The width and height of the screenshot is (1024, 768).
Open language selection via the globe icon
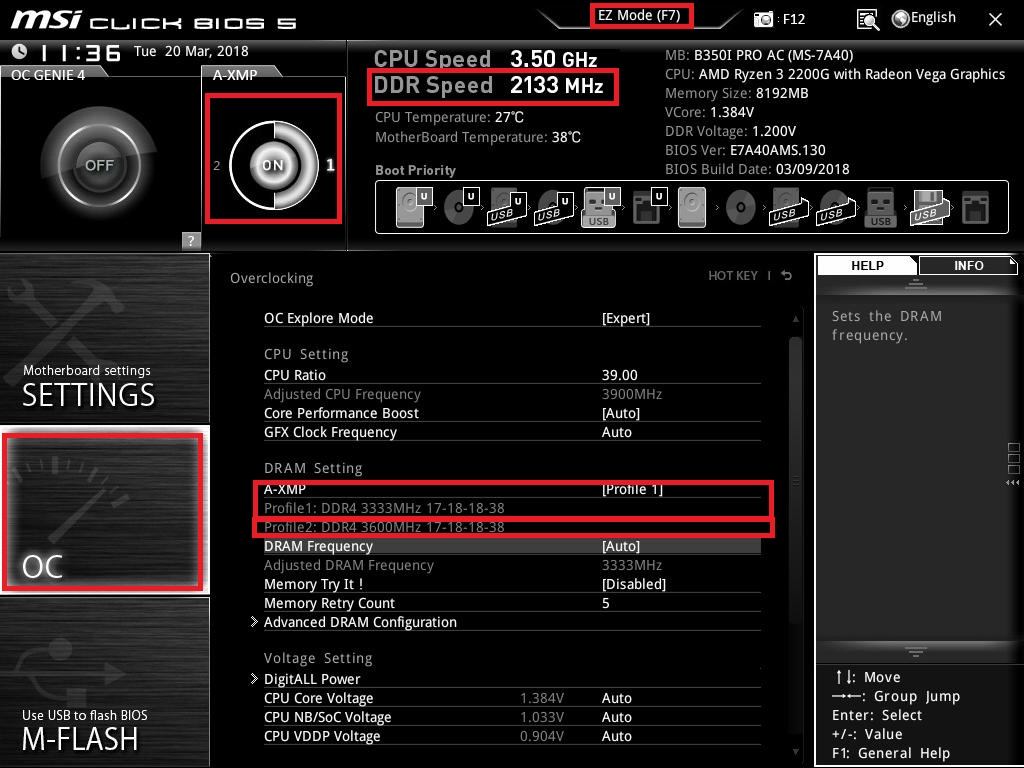[x=901, y=19]
